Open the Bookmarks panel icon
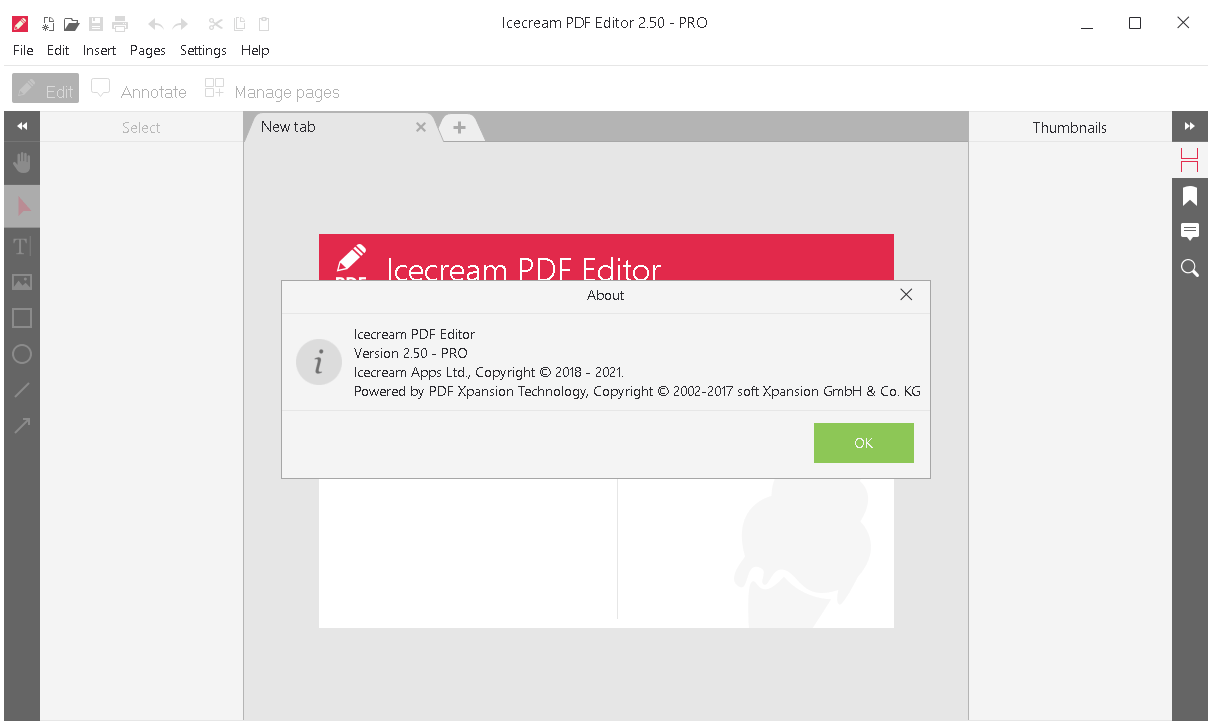This screenshot has width=1211, height=726. (x=1190, y=196)
